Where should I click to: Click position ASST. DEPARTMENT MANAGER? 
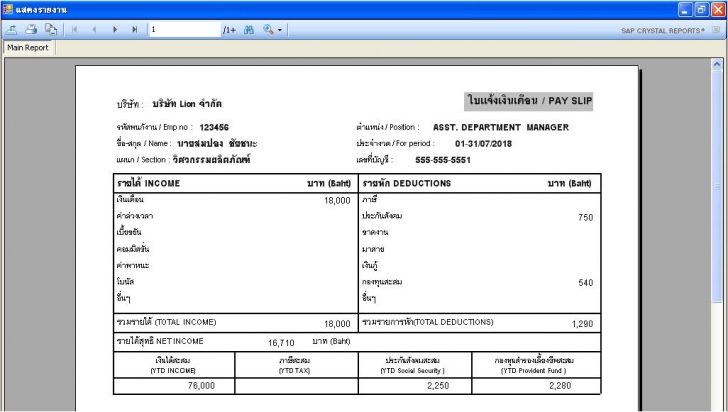(501, 127)
